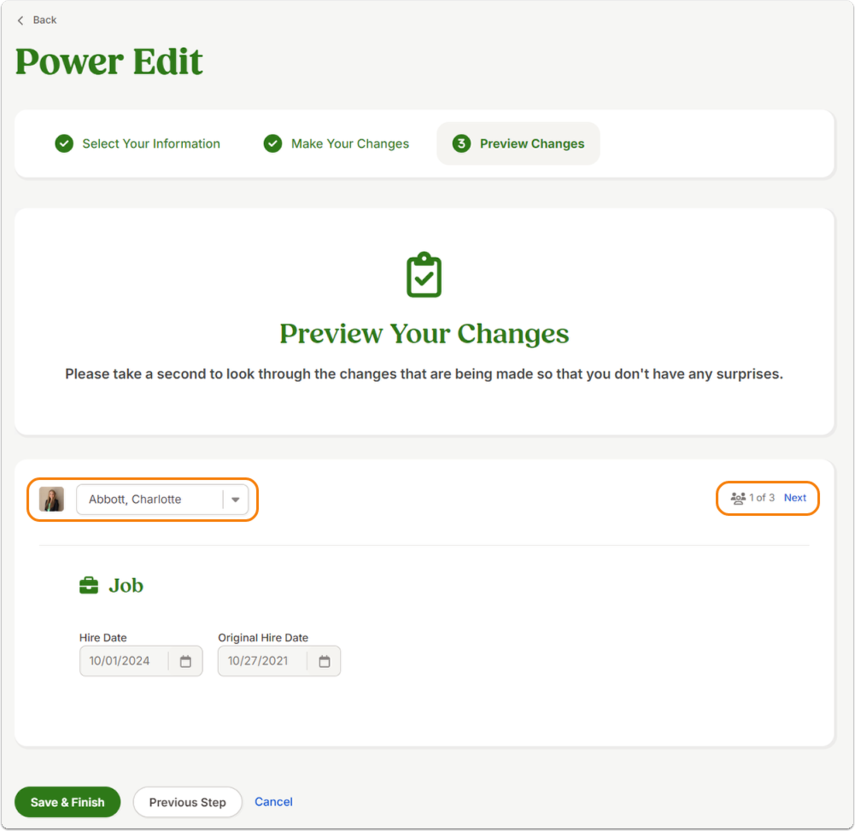Click Save & Finish button
Viewport: 855px width, 831px height.
[68, 802]
